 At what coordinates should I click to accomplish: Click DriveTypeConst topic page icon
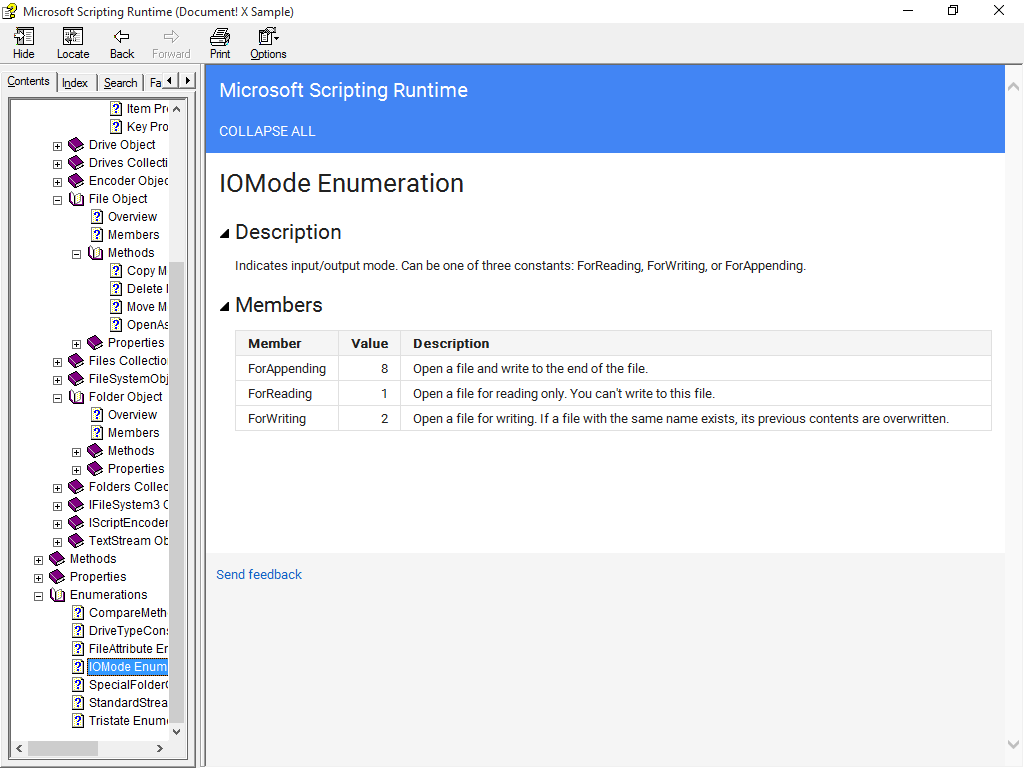coord(78,631)
